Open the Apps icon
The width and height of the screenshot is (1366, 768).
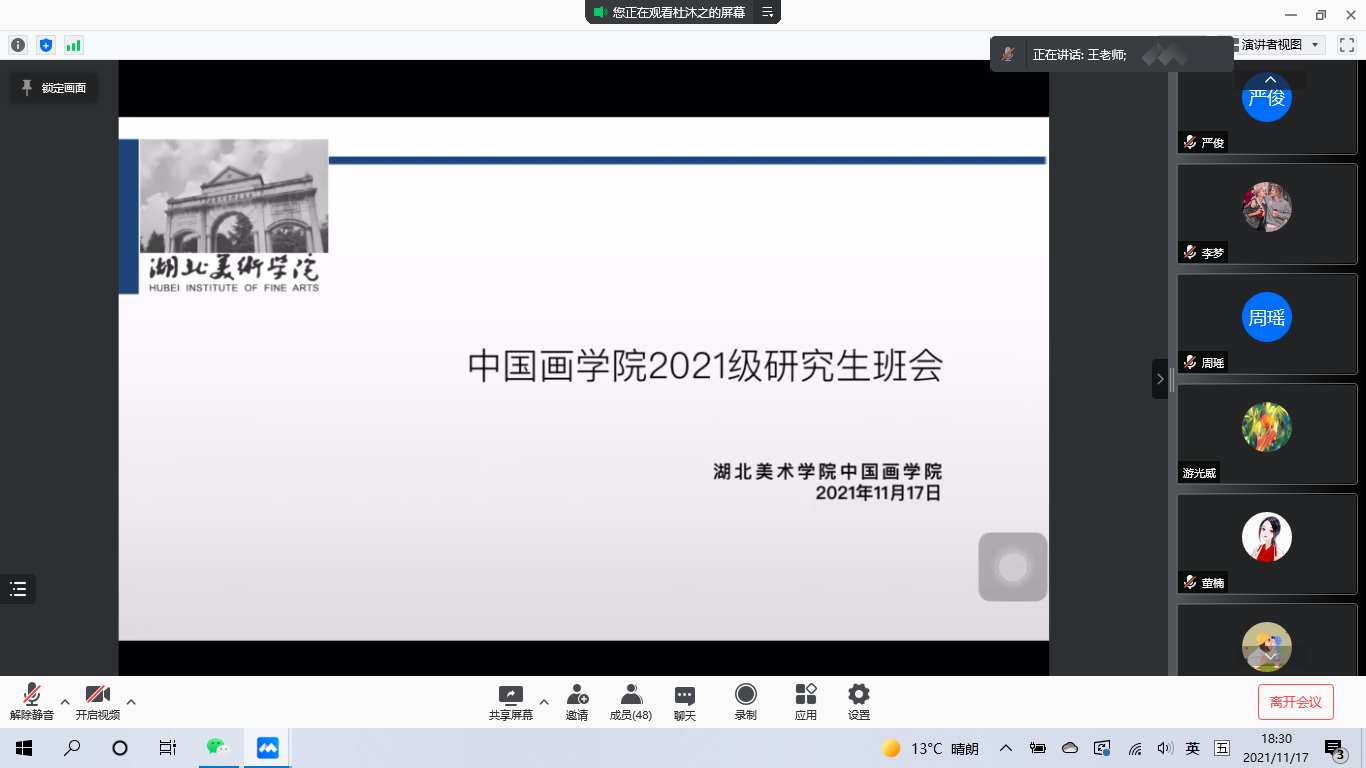pyautogui.click(x=805, y=701)
